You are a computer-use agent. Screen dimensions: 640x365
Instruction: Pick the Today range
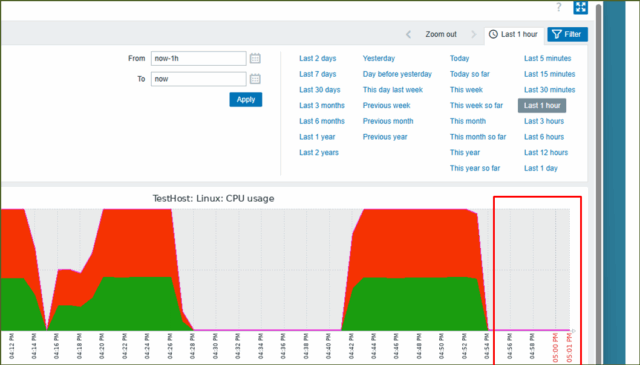coord(460,58)
